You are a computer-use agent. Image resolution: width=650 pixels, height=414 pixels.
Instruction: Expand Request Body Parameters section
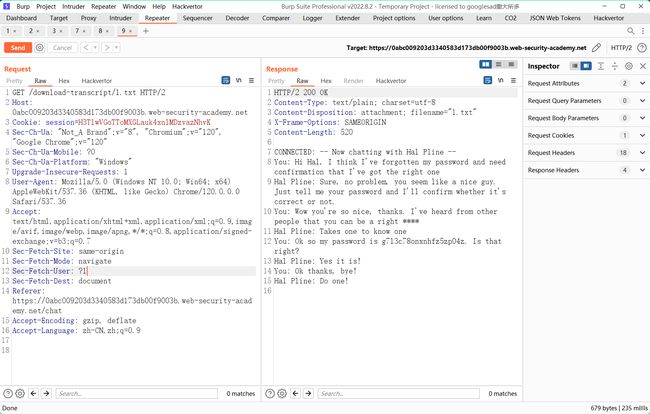click(642, 118)
